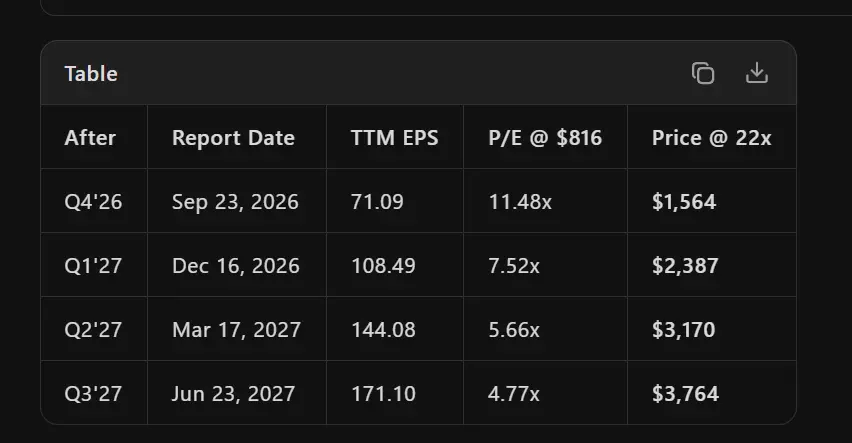Image resolution: width=852 pixels, height=443 pixels.
Task: Select the 171.10 TTM EPS value
Action: pyautogui.click(x=383, y=394)
